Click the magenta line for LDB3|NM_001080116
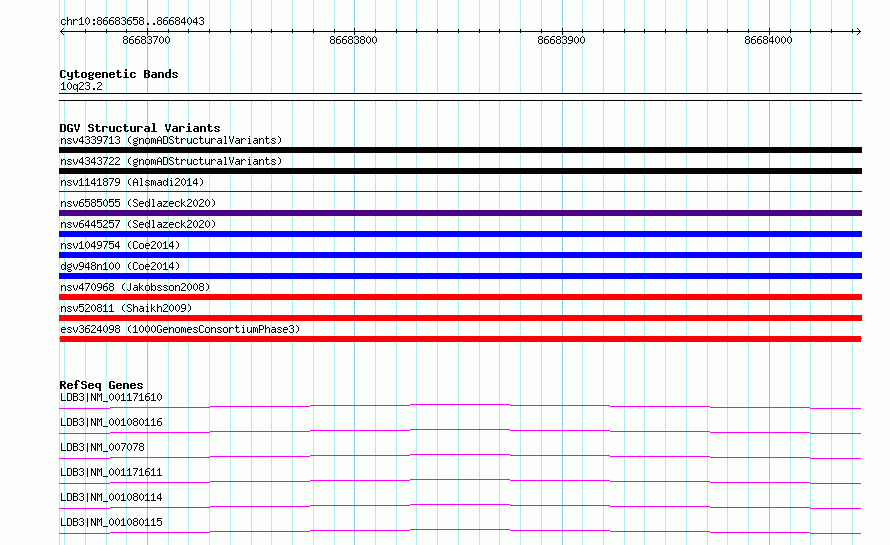Image resolution: width=890 pixels, height=545 pixels. click(x=460, y=431)
